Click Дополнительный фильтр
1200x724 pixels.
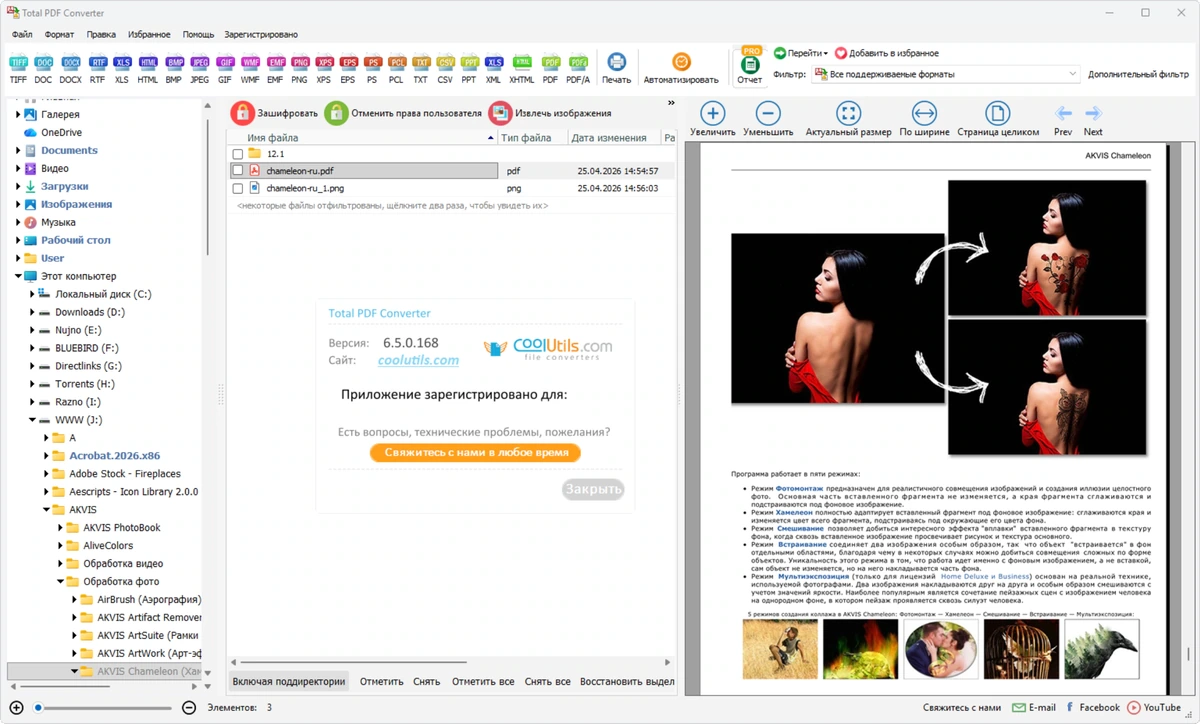click(x=1139, y=74)
